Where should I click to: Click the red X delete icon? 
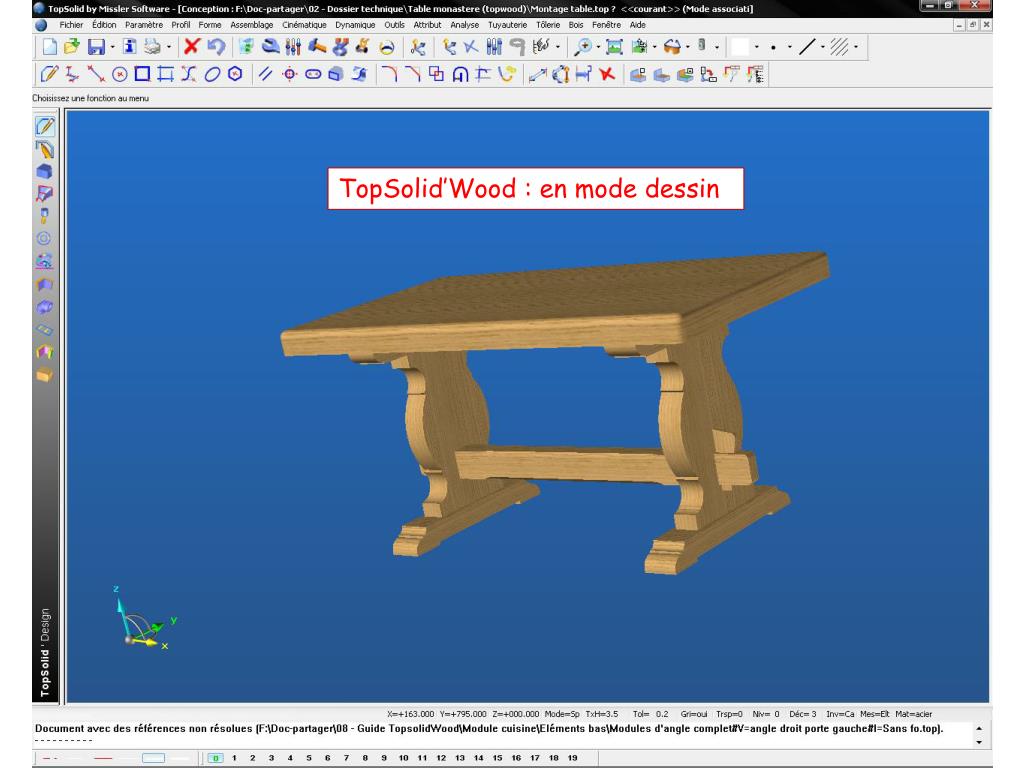click(191, 47)
